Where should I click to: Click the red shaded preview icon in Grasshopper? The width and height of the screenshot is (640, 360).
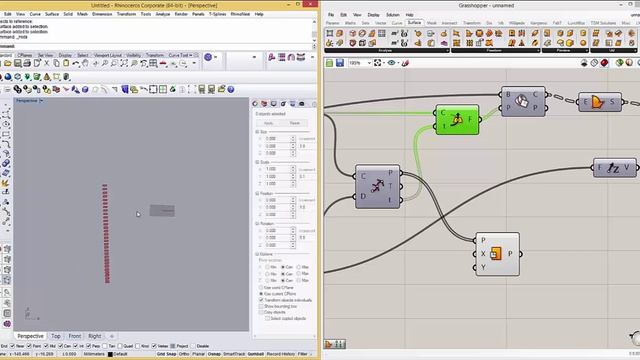pos(604,63)
